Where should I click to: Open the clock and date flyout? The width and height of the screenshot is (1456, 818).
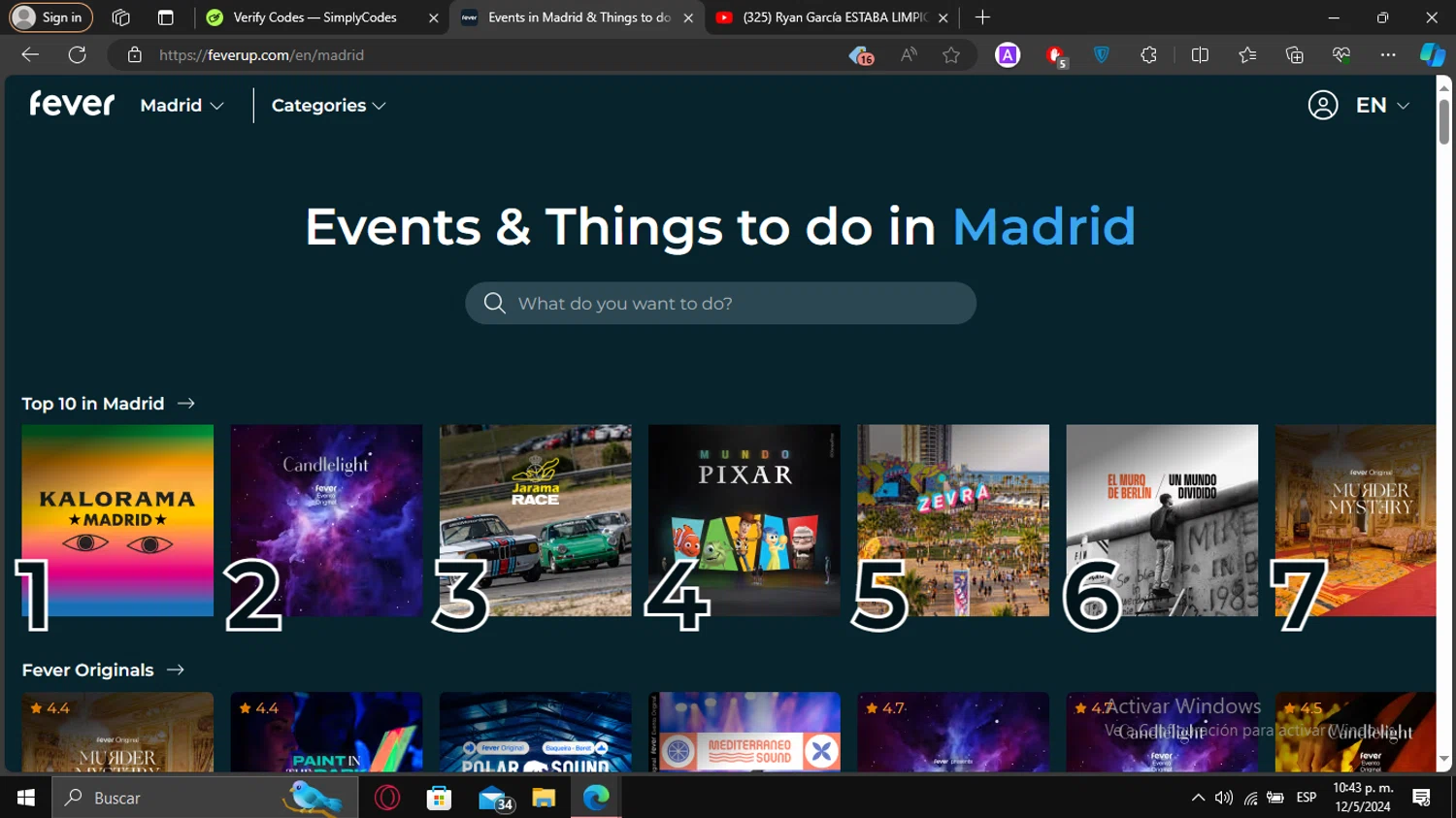1363,798
